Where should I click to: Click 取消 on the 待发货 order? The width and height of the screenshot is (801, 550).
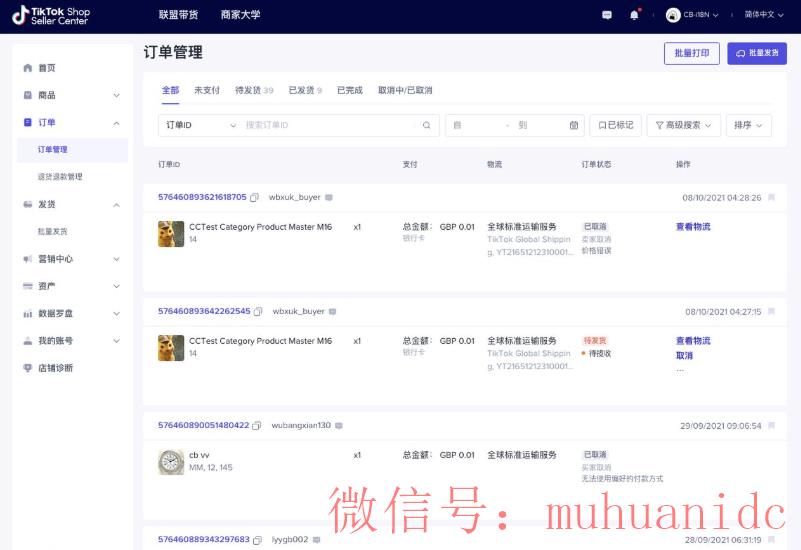point(685,355)
